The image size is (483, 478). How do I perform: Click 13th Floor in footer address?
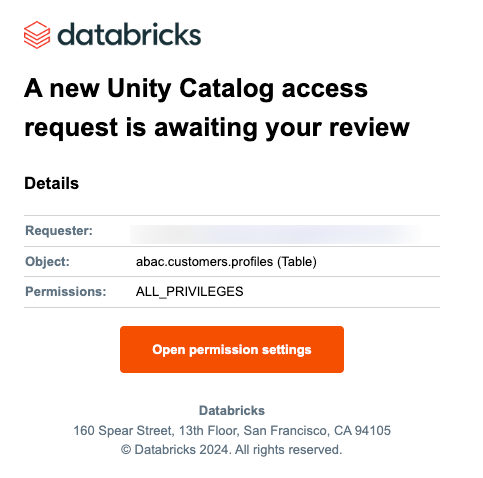[x=209, y=431]
